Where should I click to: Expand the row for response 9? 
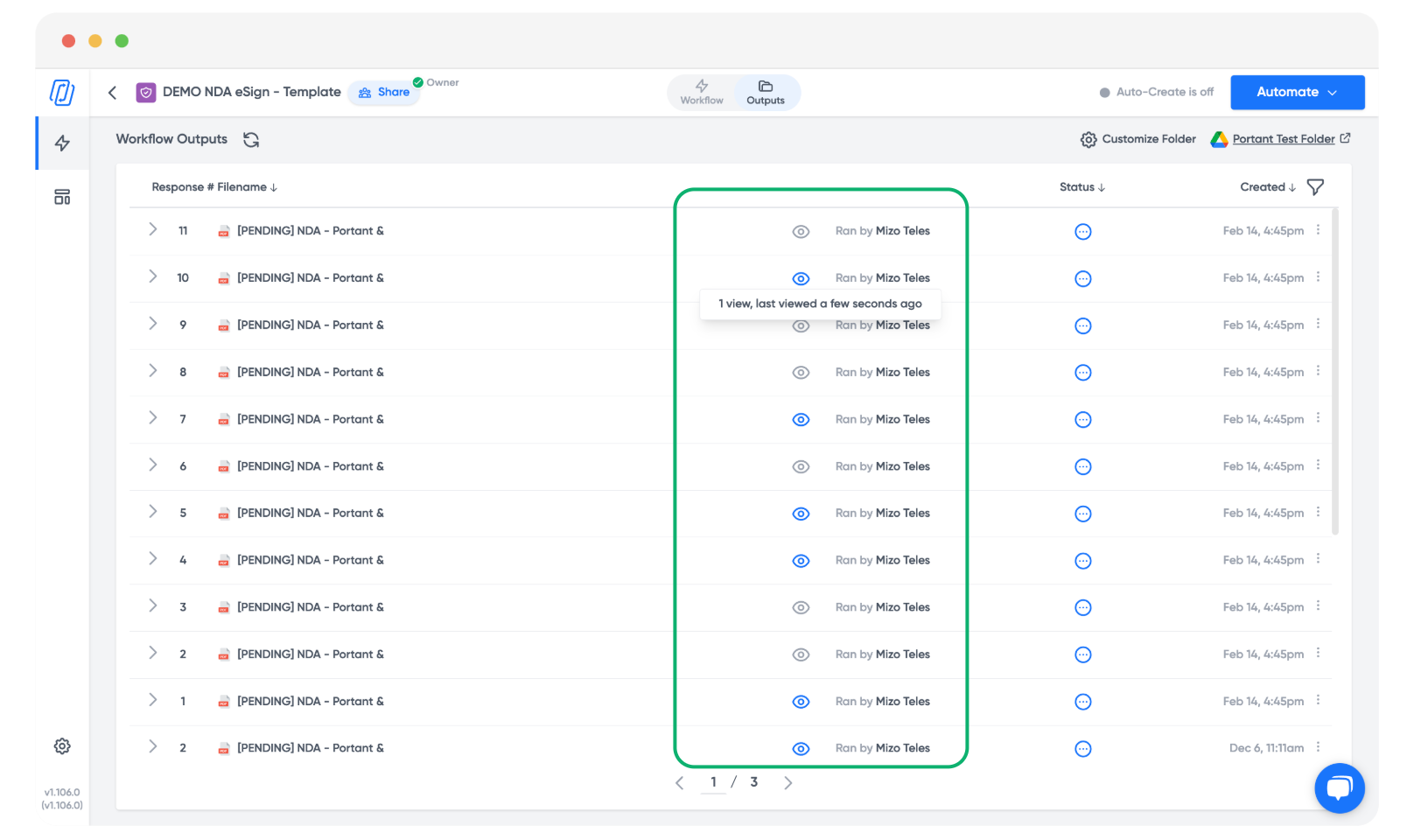point(153,324)
